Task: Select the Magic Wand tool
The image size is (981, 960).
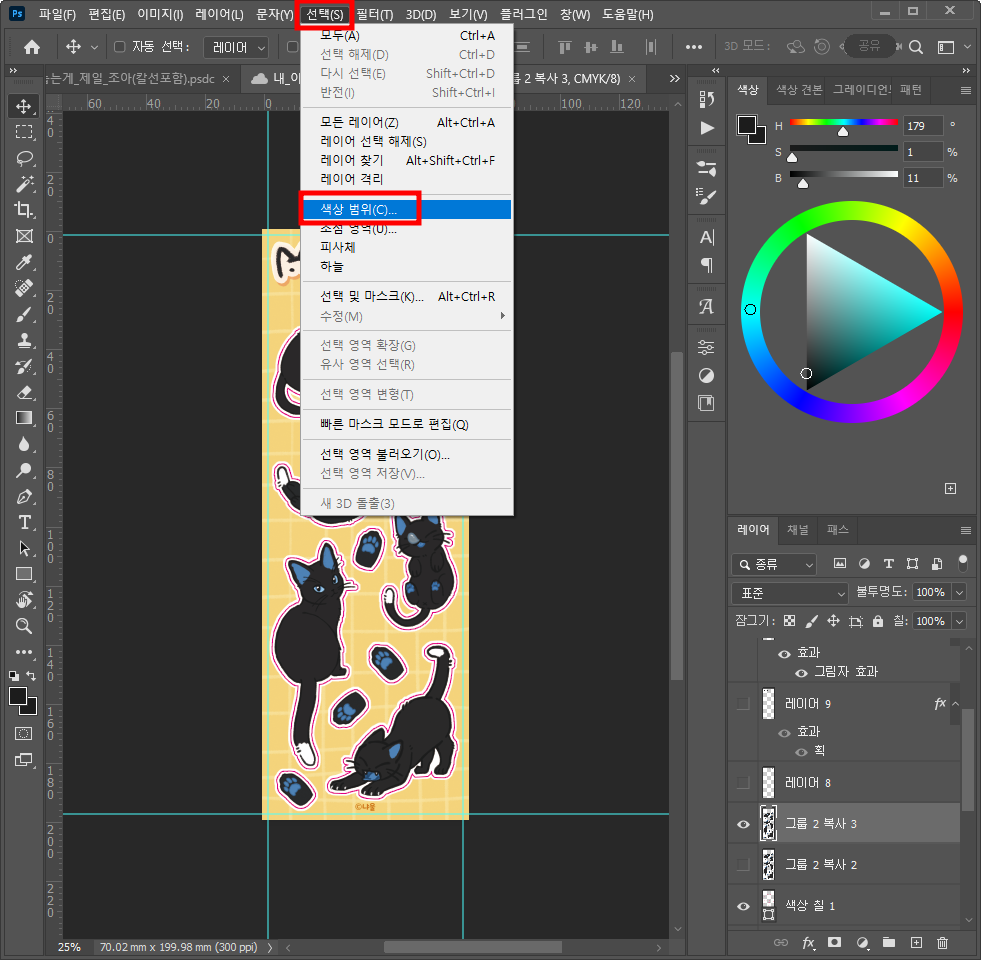Action: click(24, 184)
